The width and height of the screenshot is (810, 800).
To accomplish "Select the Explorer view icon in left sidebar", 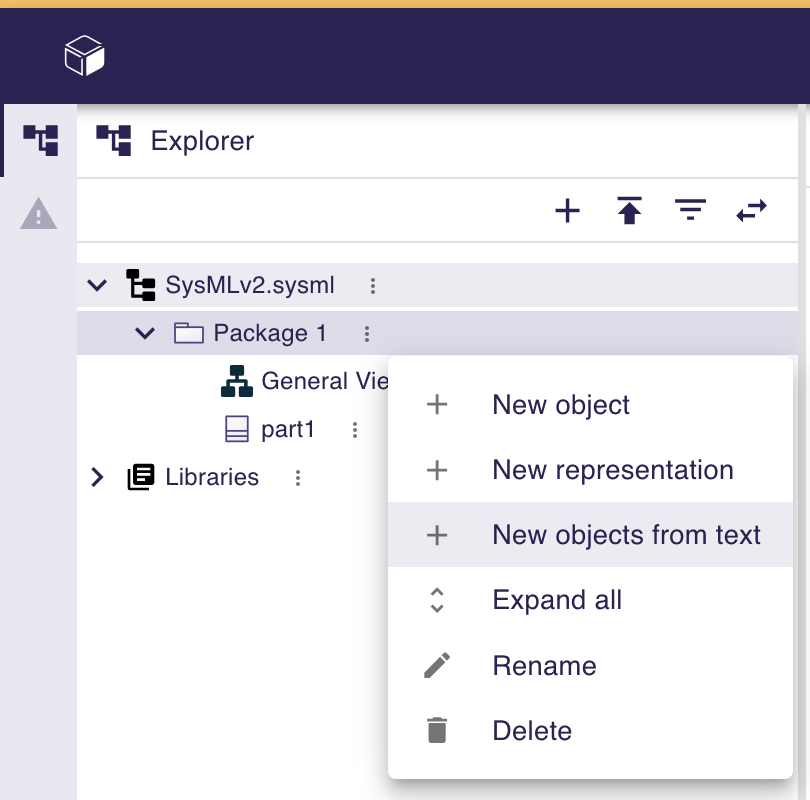I will (x=40, y=140).
